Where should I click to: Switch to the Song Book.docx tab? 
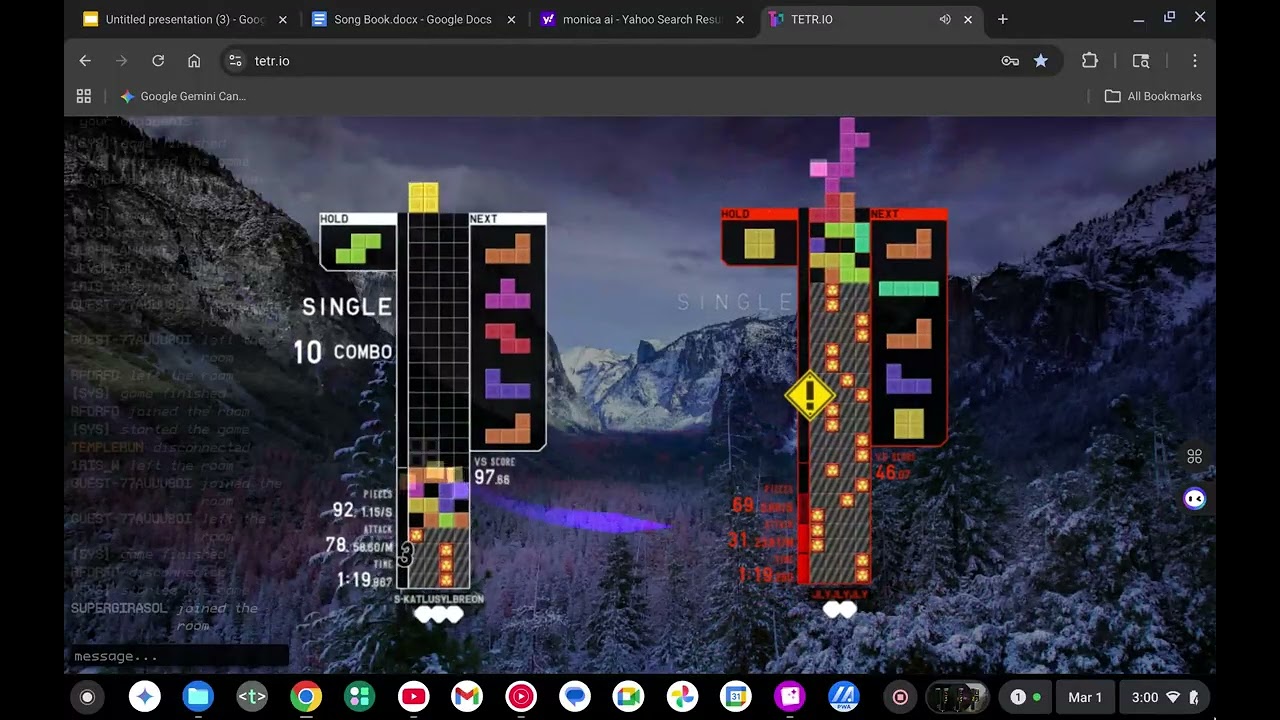(x=413, y=19)
